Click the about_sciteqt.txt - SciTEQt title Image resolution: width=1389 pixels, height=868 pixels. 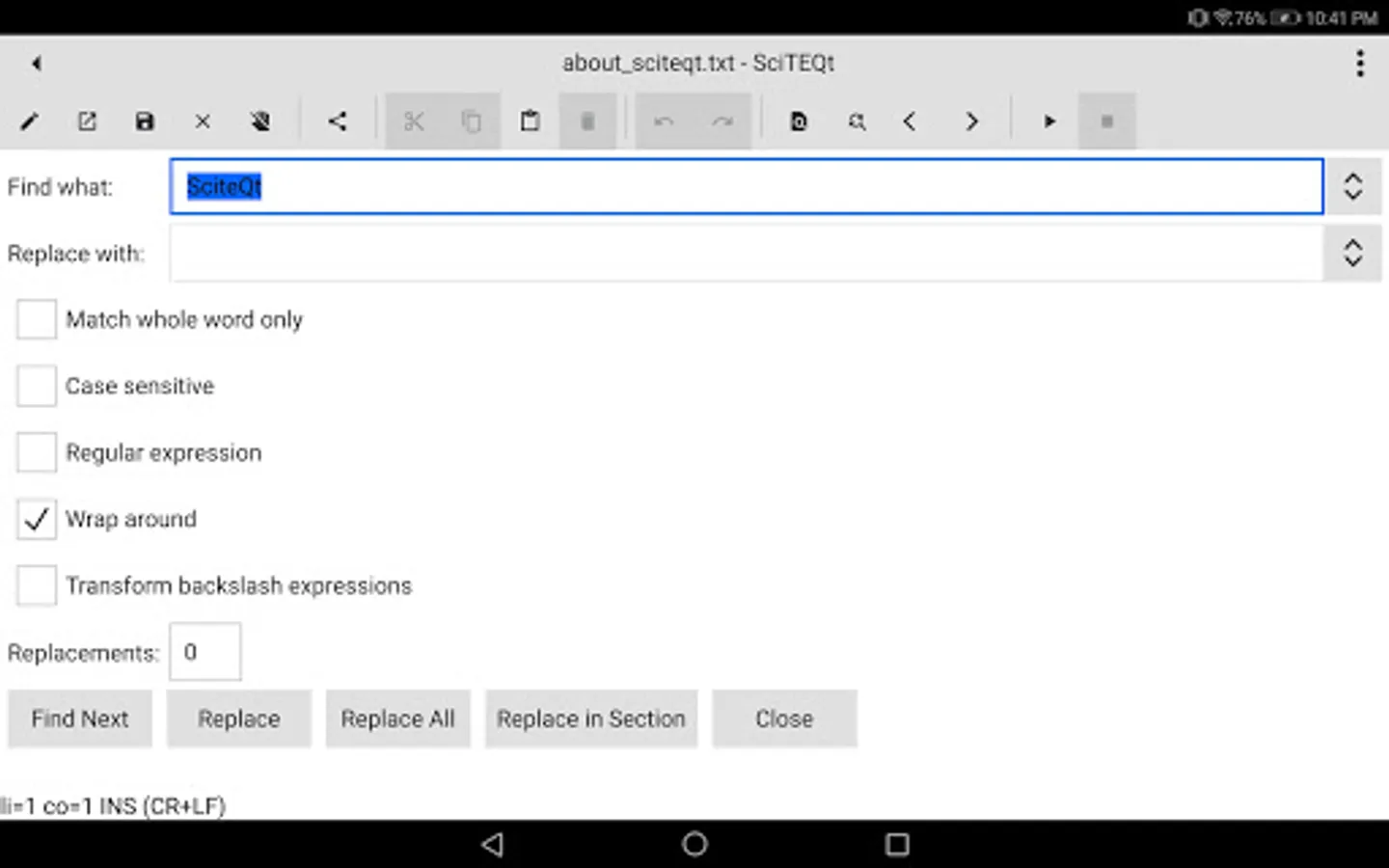point(698,63)
